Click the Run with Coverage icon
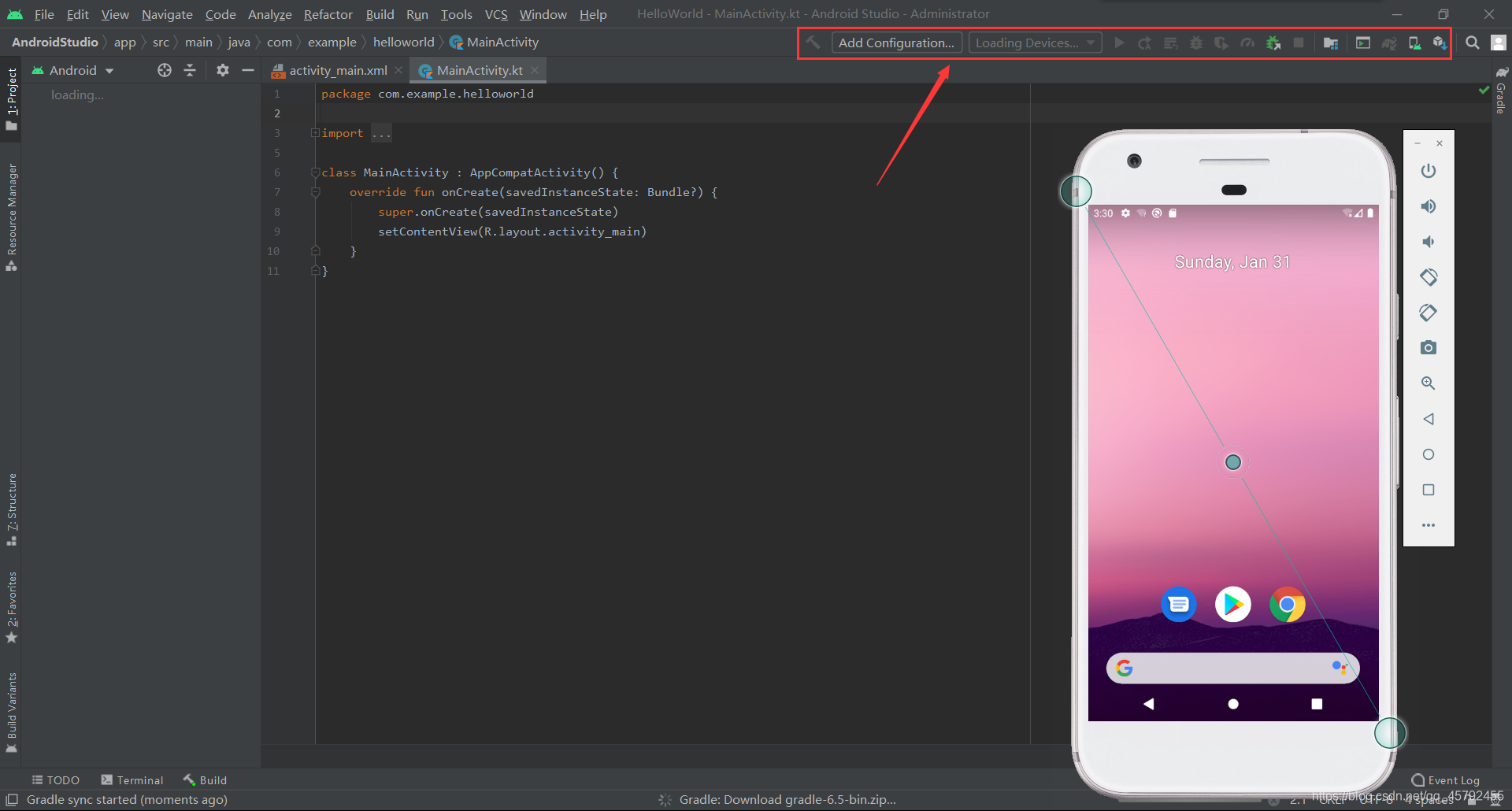 [x=1221, y=43]
